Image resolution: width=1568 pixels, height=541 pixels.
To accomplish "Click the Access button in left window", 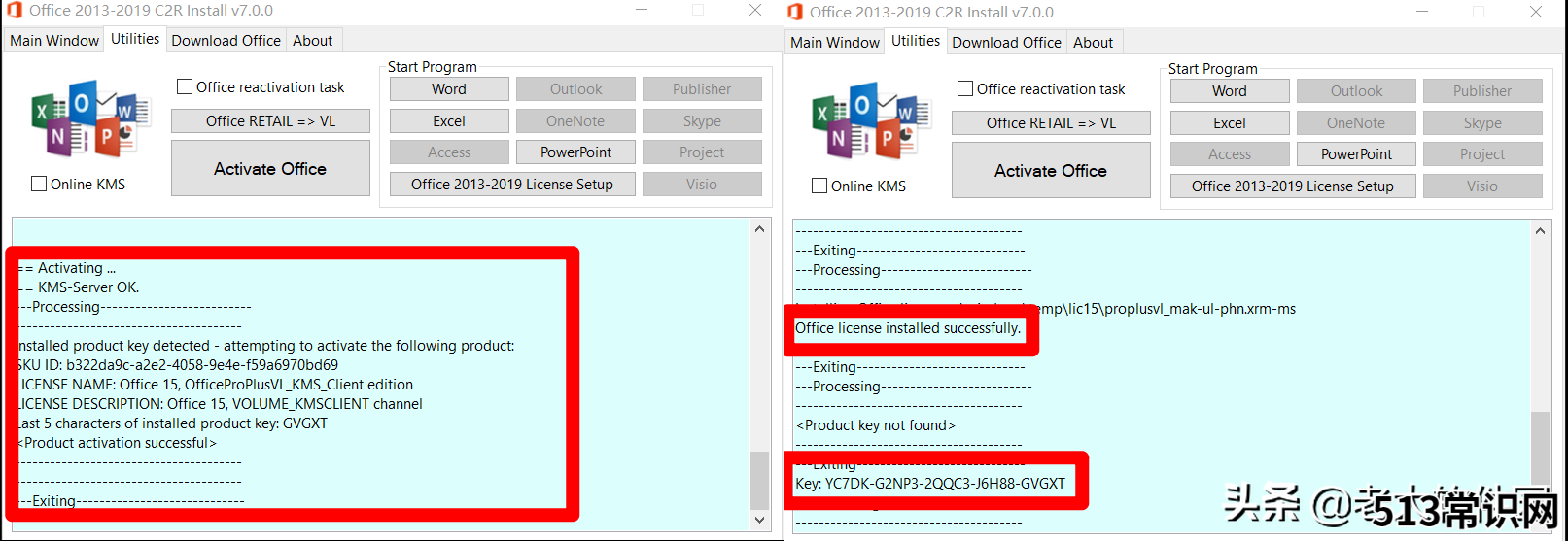I will pyautogui.click(x=449, y=152).
